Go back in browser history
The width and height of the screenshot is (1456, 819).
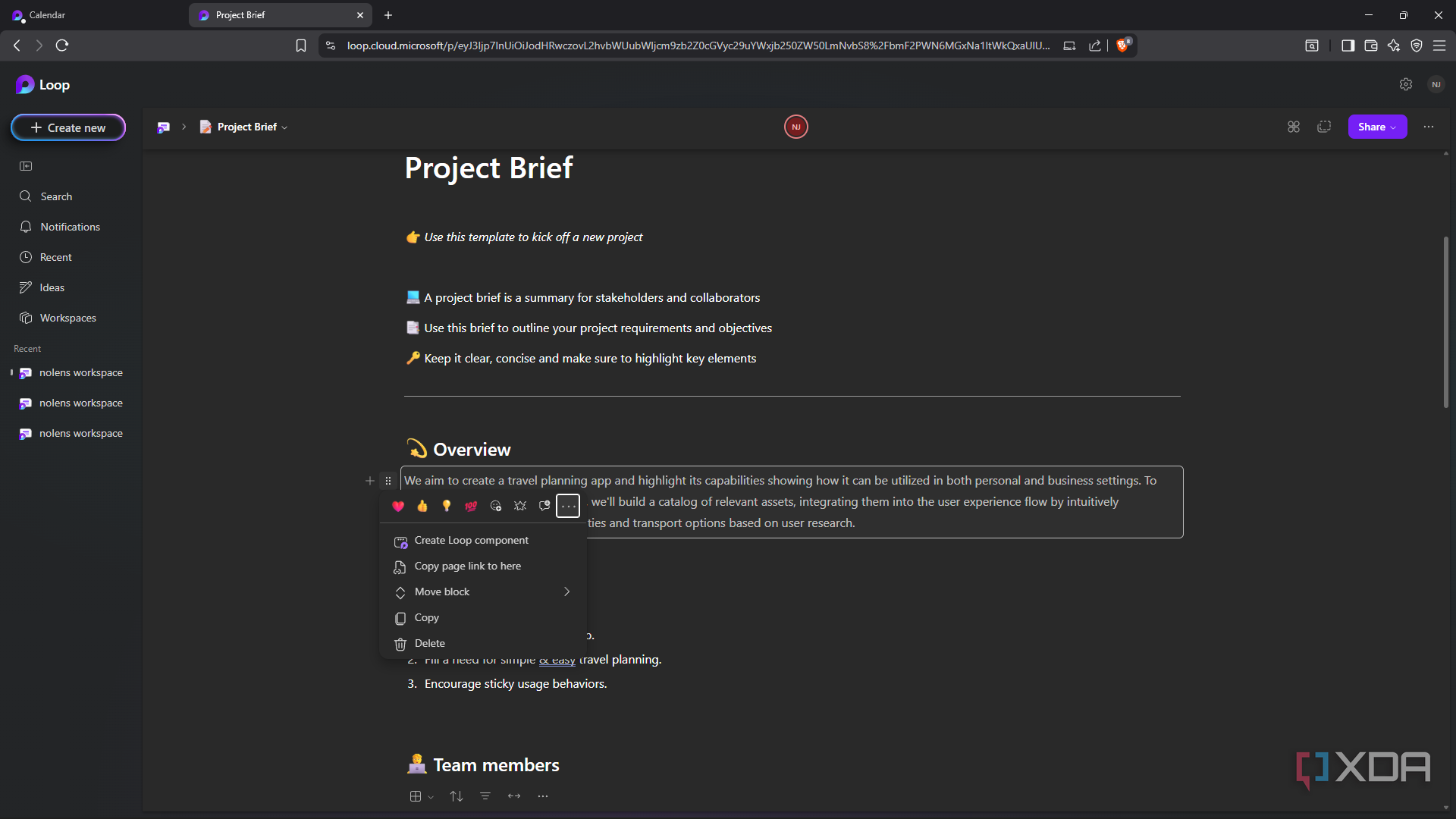click(17, 45)
